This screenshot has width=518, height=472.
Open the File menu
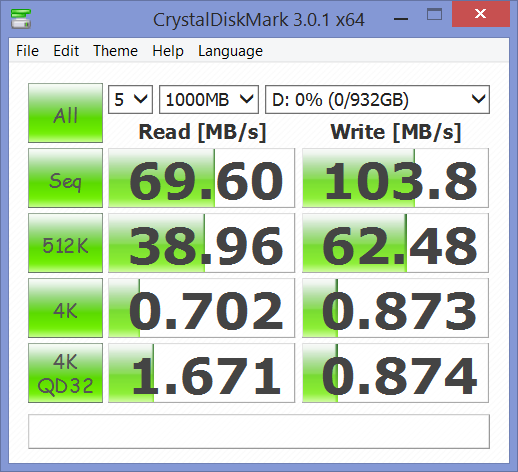click(x=27, y=51)
